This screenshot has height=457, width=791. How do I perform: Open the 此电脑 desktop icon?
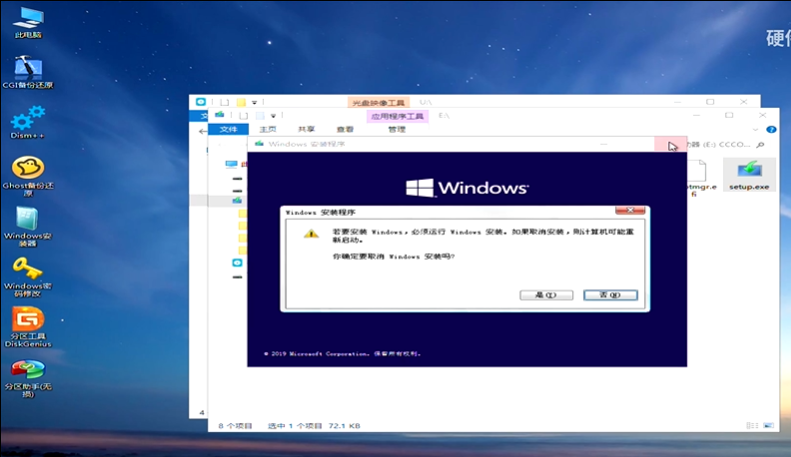pyautogui.click(x=28, y=22)
